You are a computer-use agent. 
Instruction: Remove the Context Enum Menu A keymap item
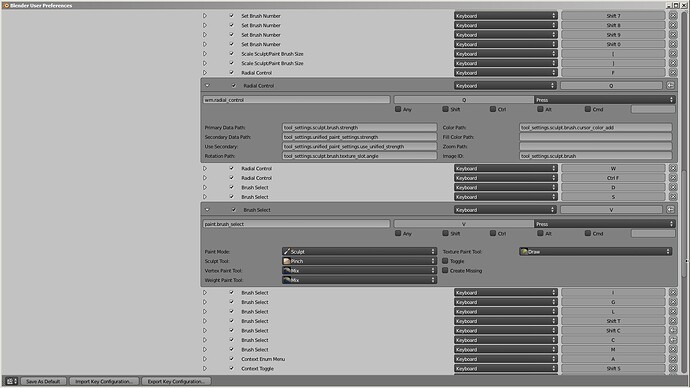[x=673, y=359]
